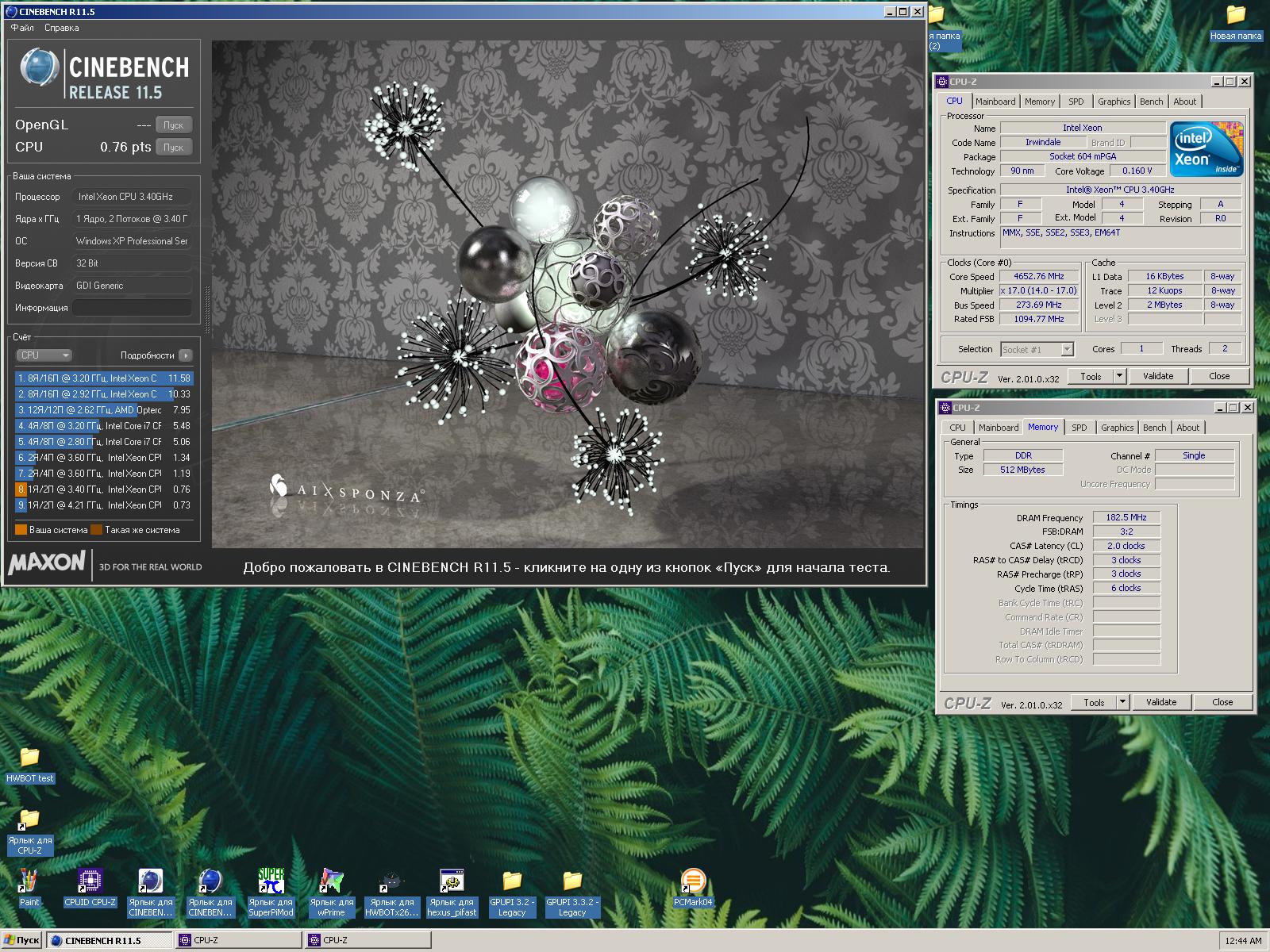Click the Информация input field in Cinebench
The height and width of the screenshot is (952, 1270).
(x=133, y=308)
